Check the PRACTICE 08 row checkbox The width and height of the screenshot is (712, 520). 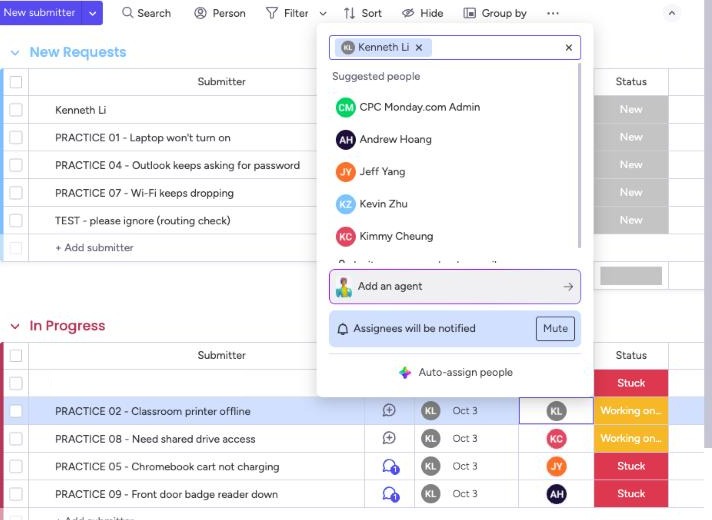point(16,439)
